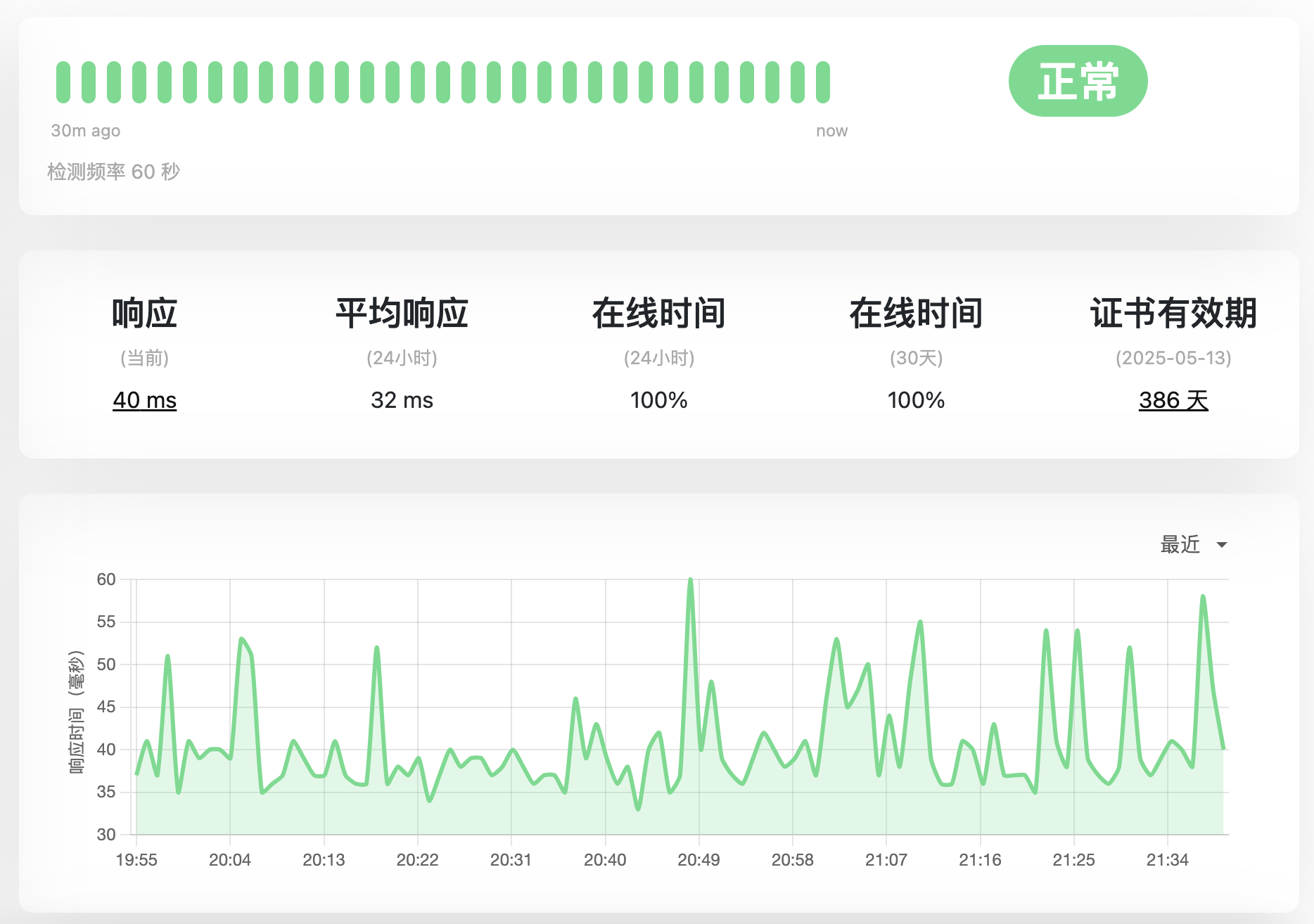Open the 最近 time range dropdown
The width and height of the screenshot is (1314, 924).
pos(1194,544)
